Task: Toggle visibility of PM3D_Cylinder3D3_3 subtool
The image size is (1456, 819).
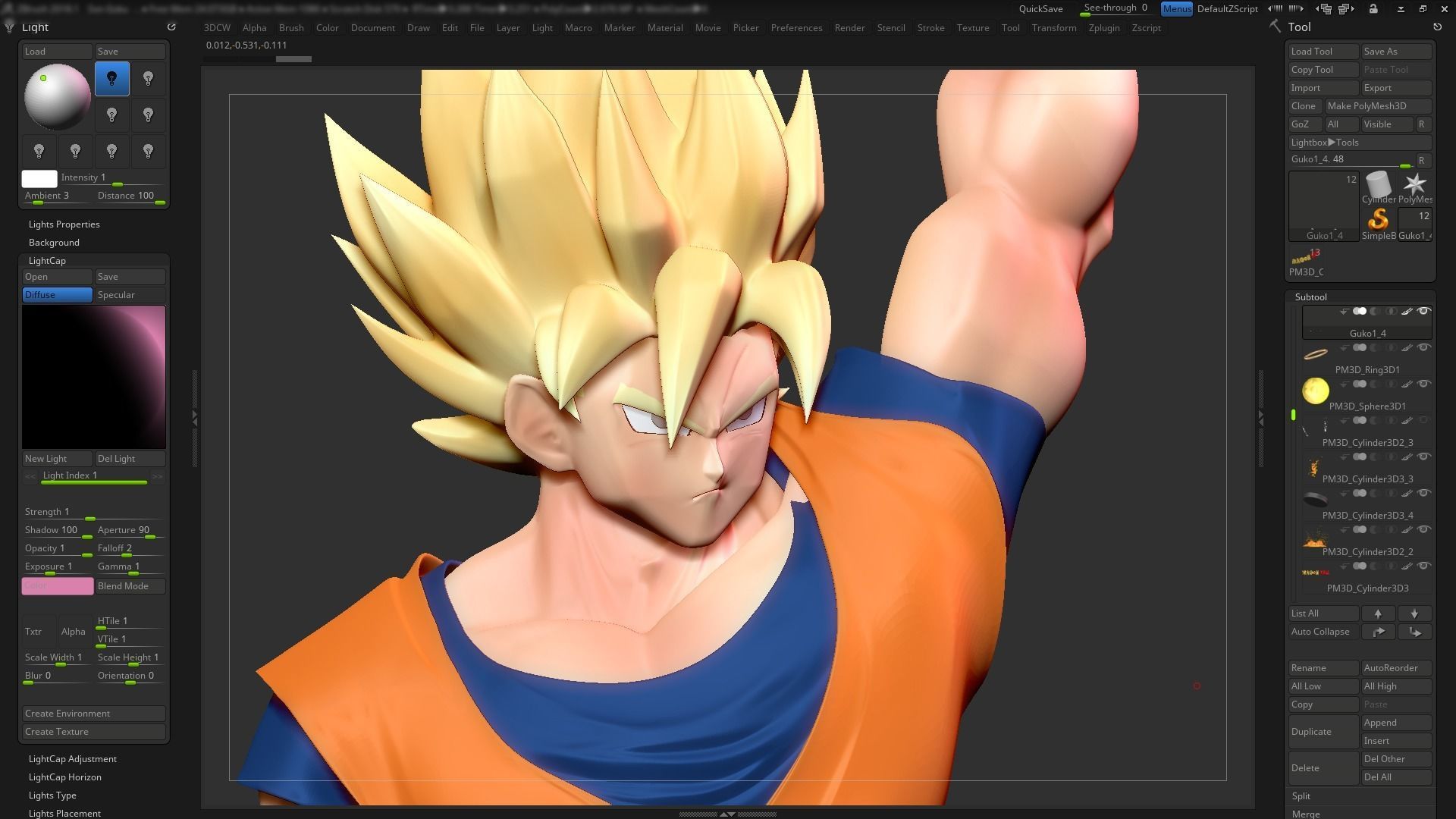Action: pos(1423,457)
